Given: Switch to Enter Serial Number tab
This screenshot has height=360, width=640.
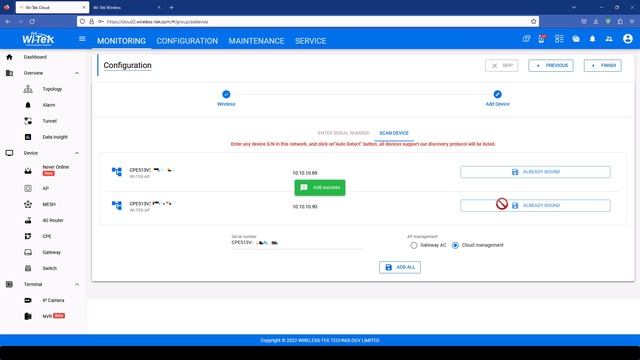Looking at the screenshot, I should coord(343,133).
